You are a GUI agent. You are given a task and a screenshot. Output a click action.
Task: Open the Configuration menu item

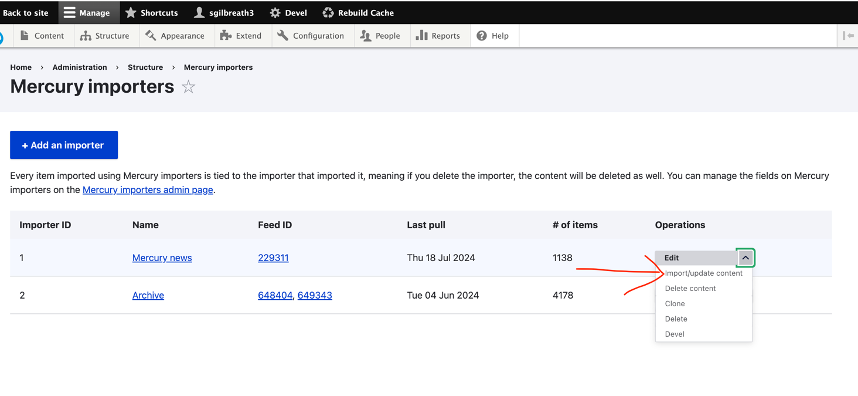click(311, 36)
